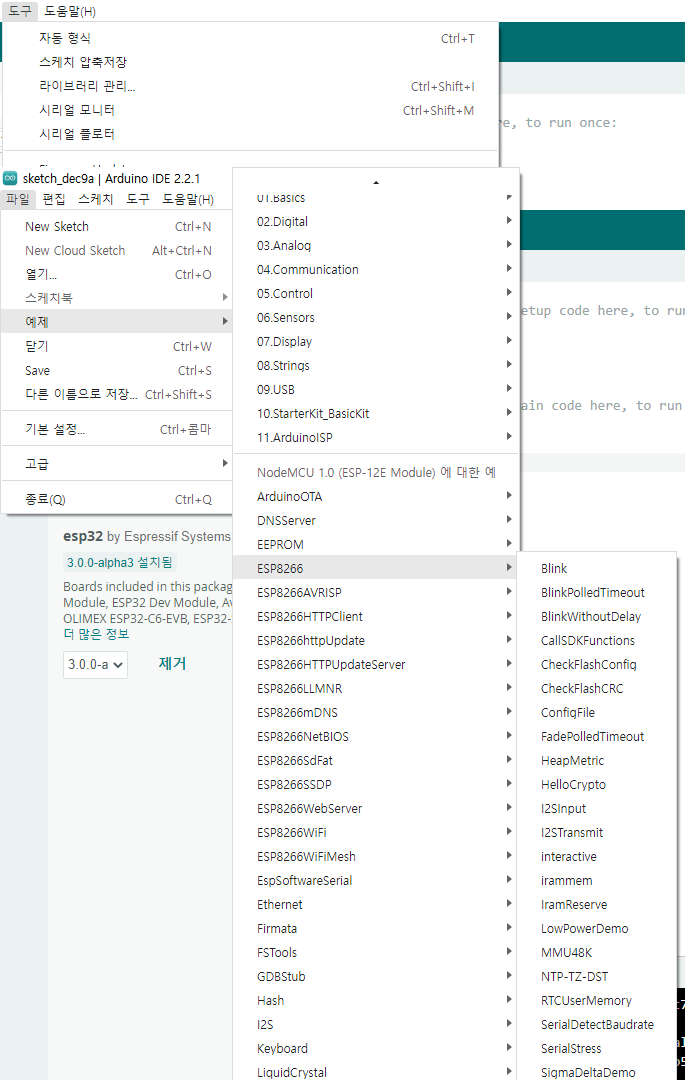This screenshot has width=685, height=1080.
Task: Expand ESP8266WiFi examples
Action: (376, 833)
